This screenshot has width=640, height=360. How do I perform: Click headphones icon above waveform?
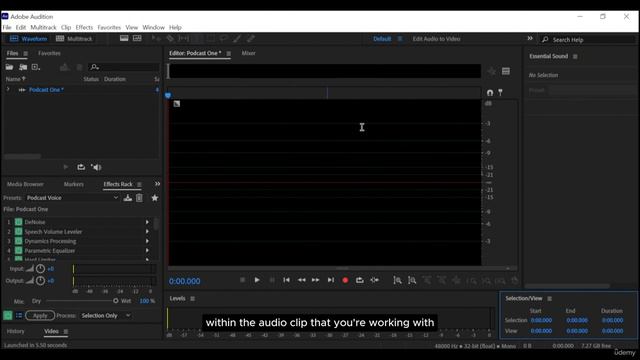pyautogui.click(x=490, y=93)
